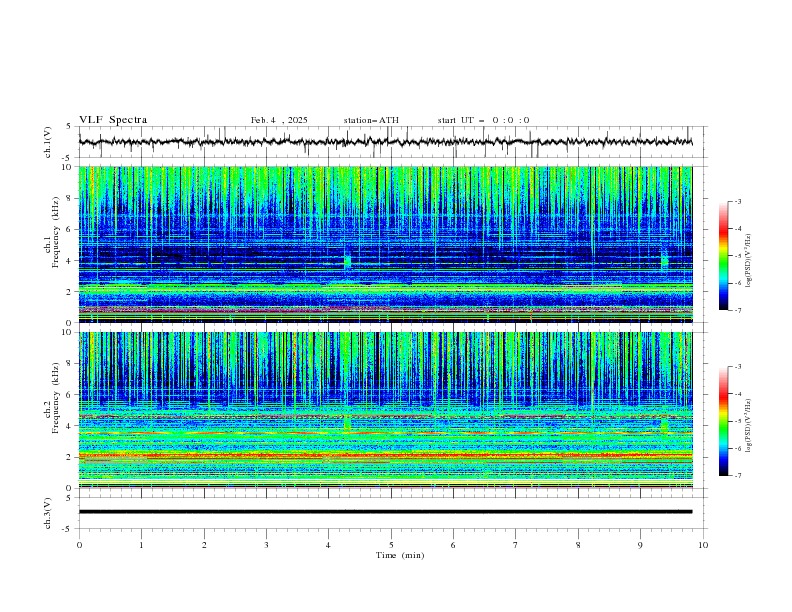The image size is (792, 612).
Task: Click the "VLF Spectra" title text
Action: (113, 120)
